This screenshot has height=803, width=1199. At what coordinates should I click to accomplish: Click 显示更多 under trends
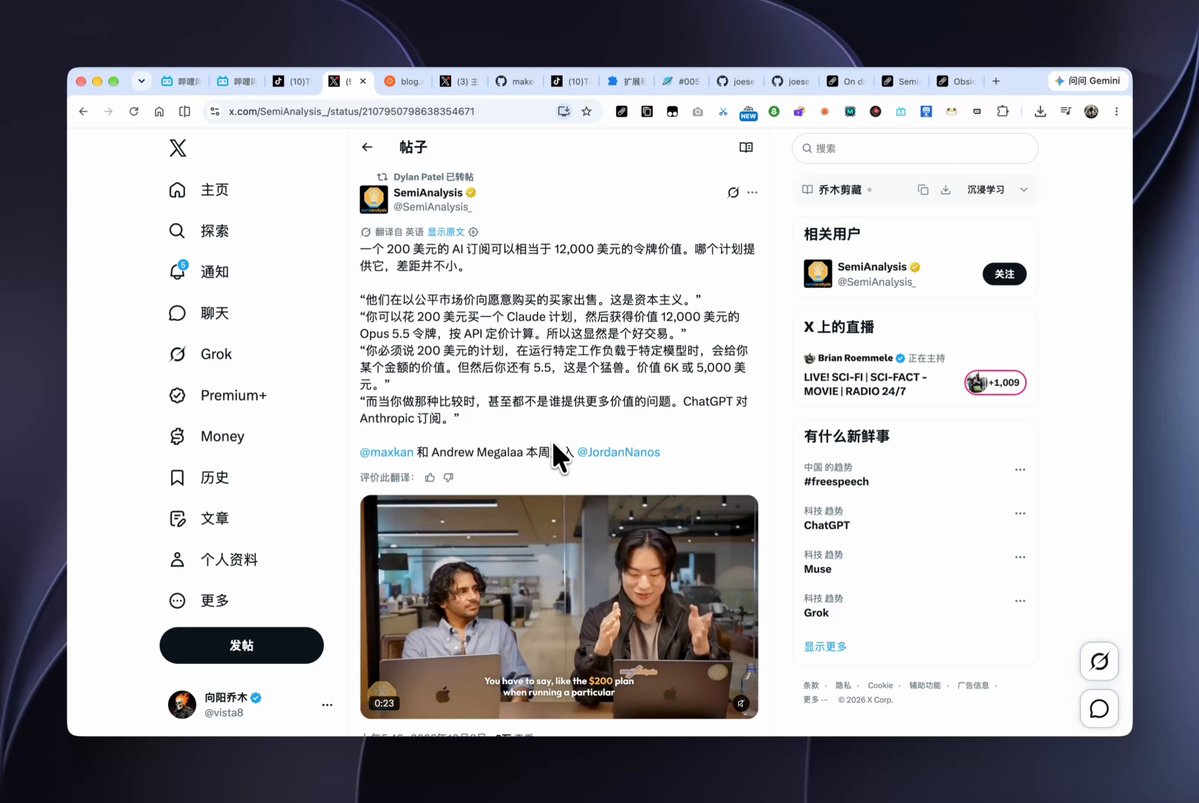point(825,646)
